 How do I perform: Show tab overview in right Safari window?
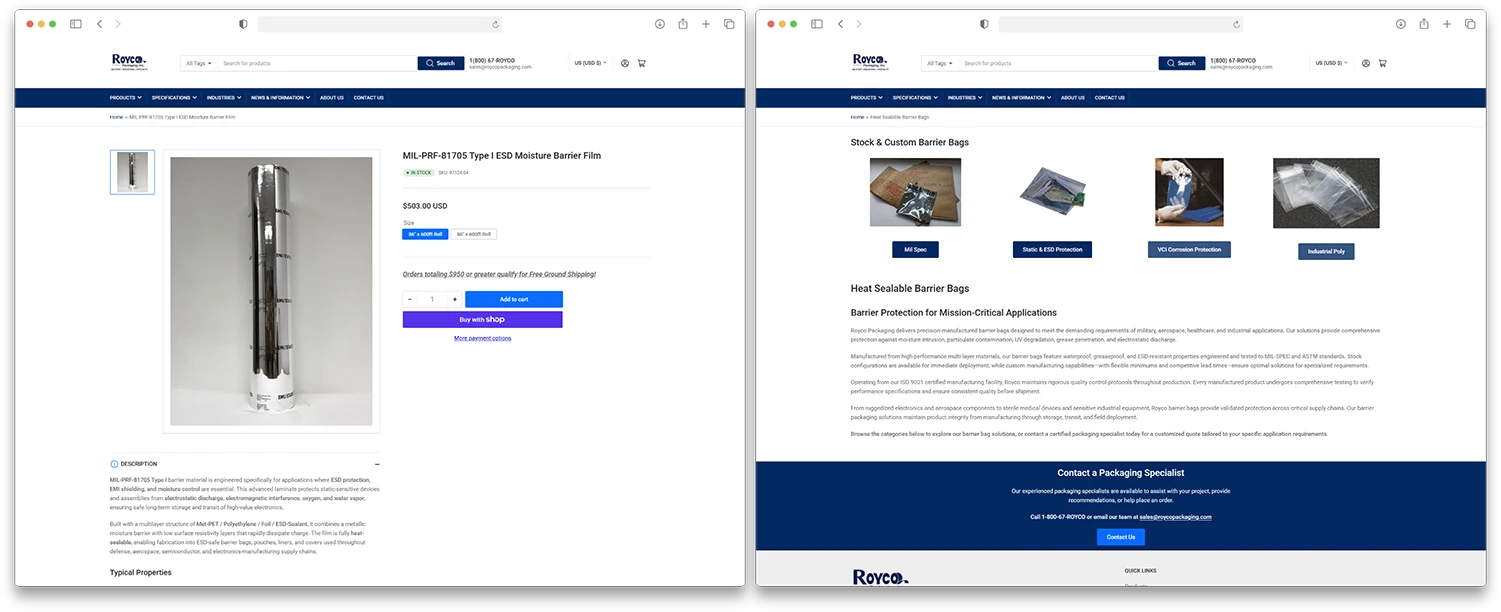pos(1470,24)
